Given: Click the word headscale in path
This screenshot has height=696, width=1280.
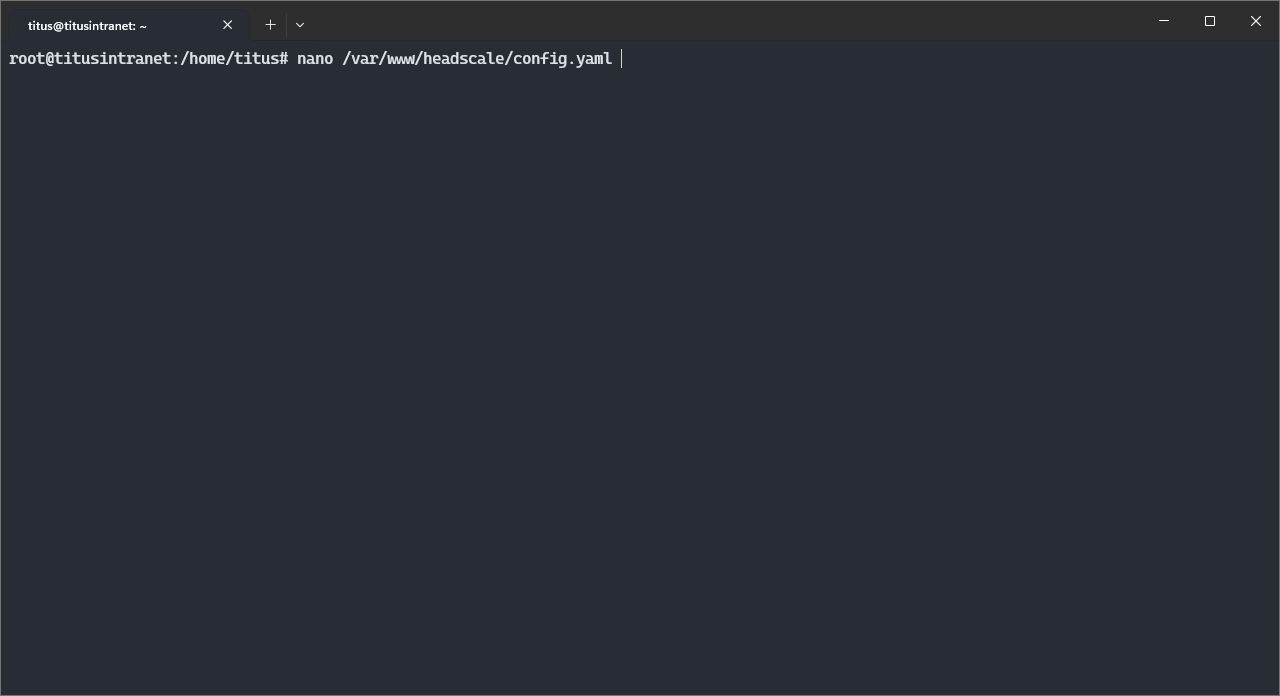Looking at the screenshot, I should point(464,59).
